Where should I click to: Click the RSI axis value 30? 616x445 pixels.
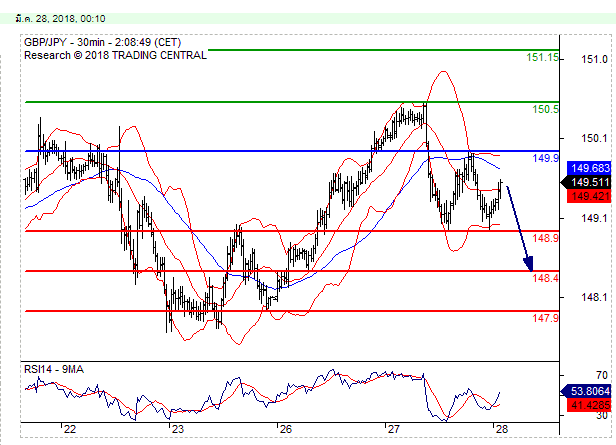pyautogui.click(x=601, y=416)
